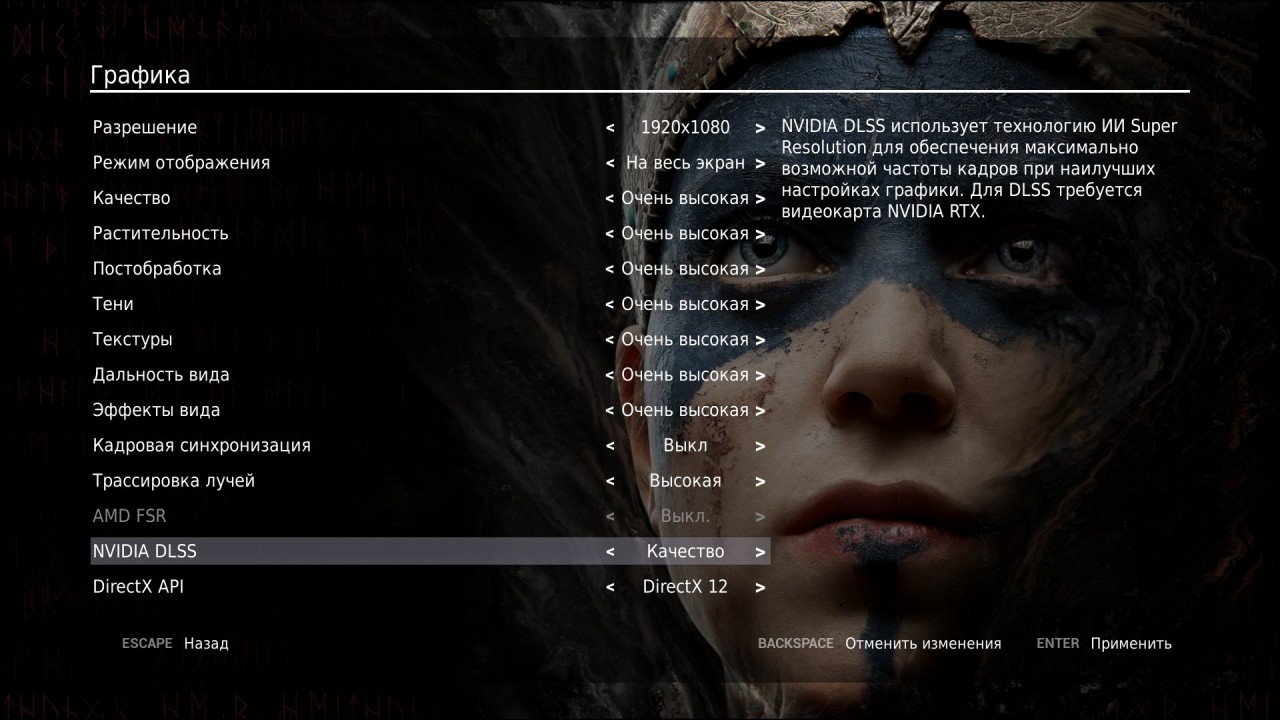Screen dimensions: 1280x720
Task: Click left arrow next to Постобработка
Action: point(610,269)
